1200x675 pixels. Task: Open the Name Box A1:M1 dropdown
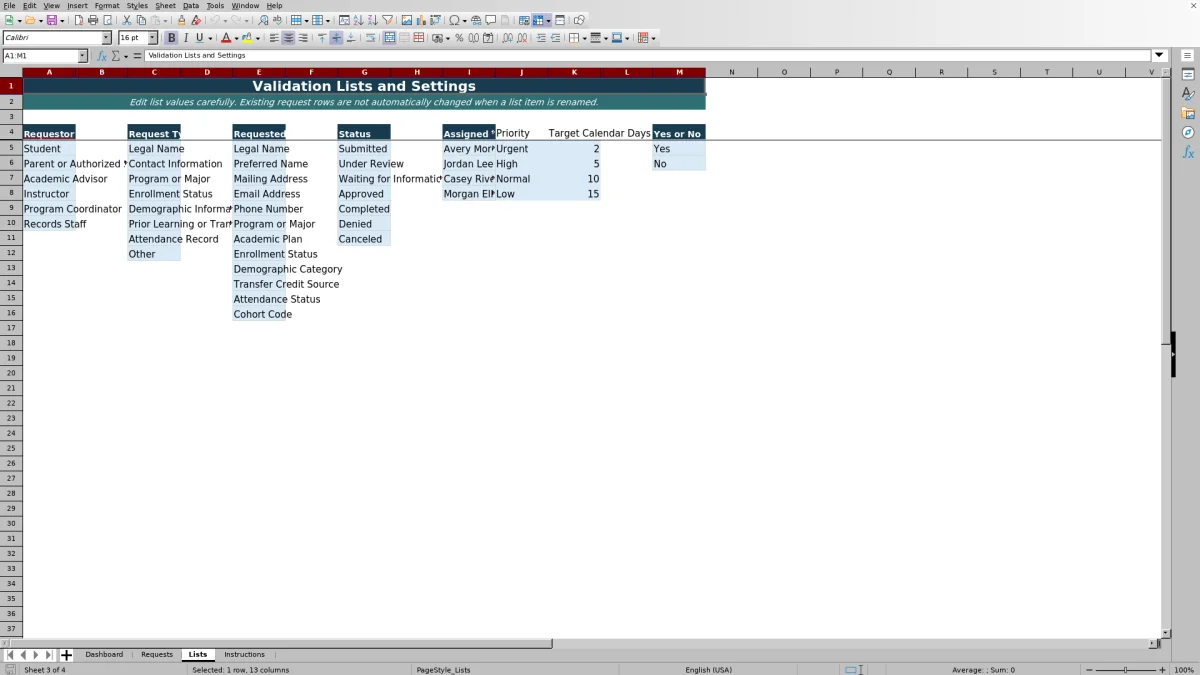click(x=82, y=56)
